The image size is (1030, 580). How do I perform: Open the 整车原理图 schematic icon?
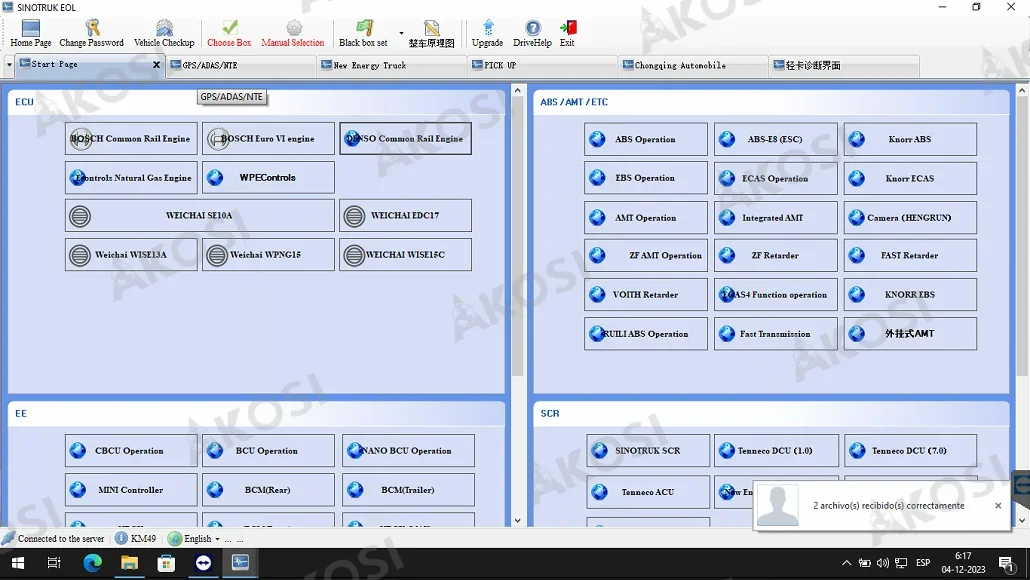click(x=432, y=33)
